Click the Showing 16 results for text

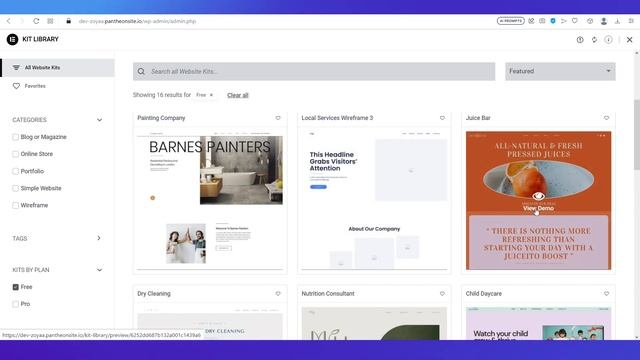162,95
